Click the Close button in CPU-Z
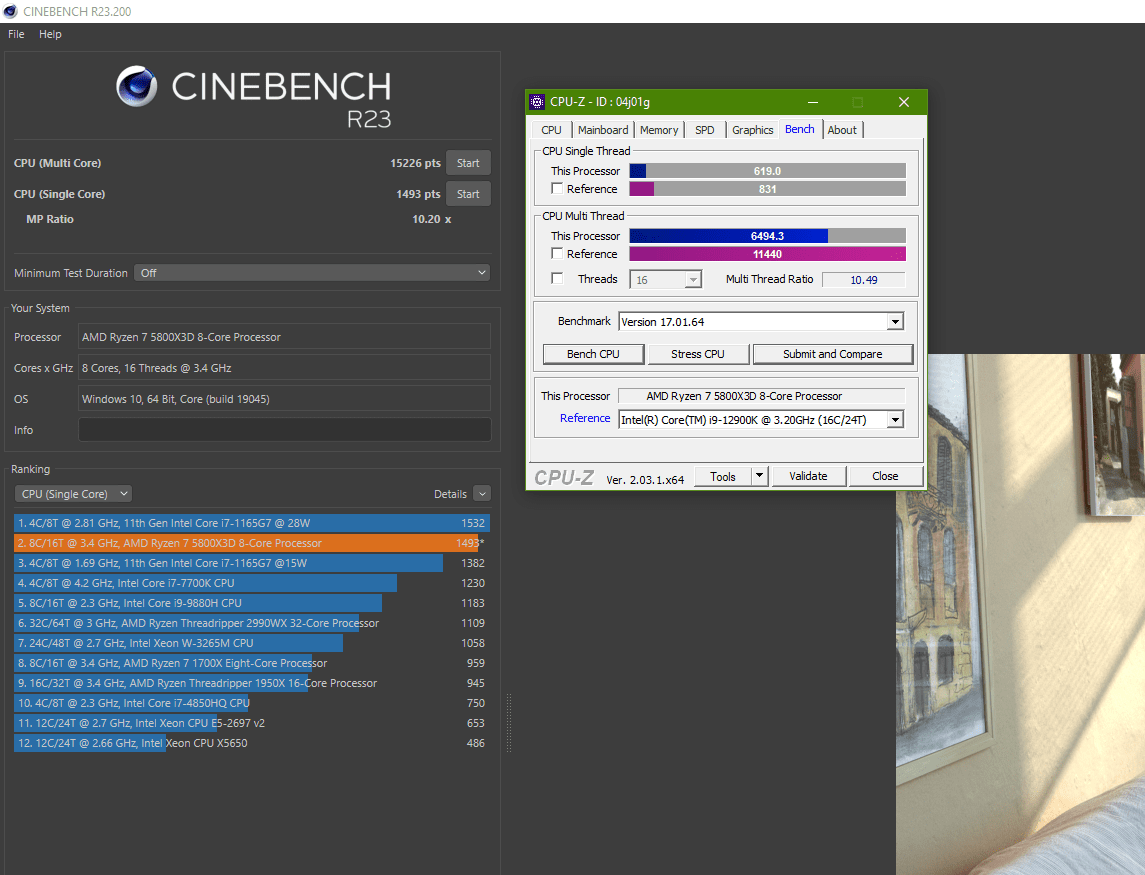This screenshot has width=1145, height=875. (x=885, y=476)
